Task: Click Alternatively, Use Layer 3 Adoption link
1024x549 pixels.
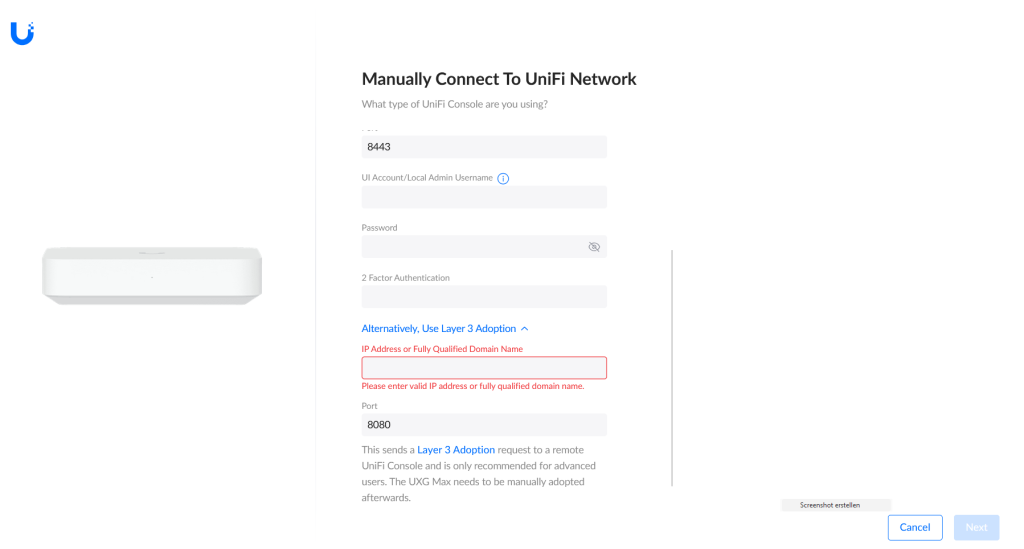Action: point(439,328)
